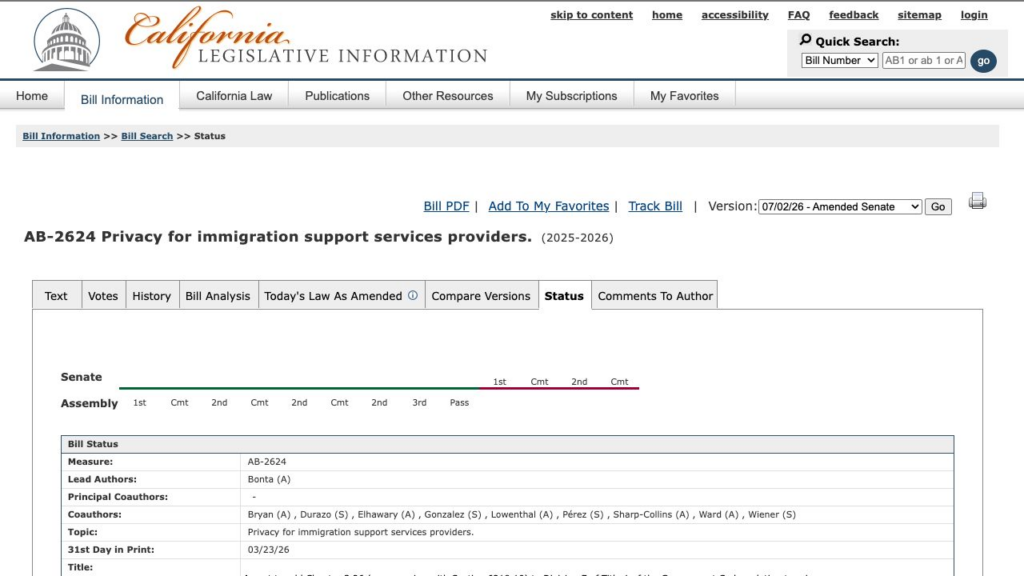Click the feedback link
Image resolution: width=1024 pixels, height=576 pixels.
854,15
